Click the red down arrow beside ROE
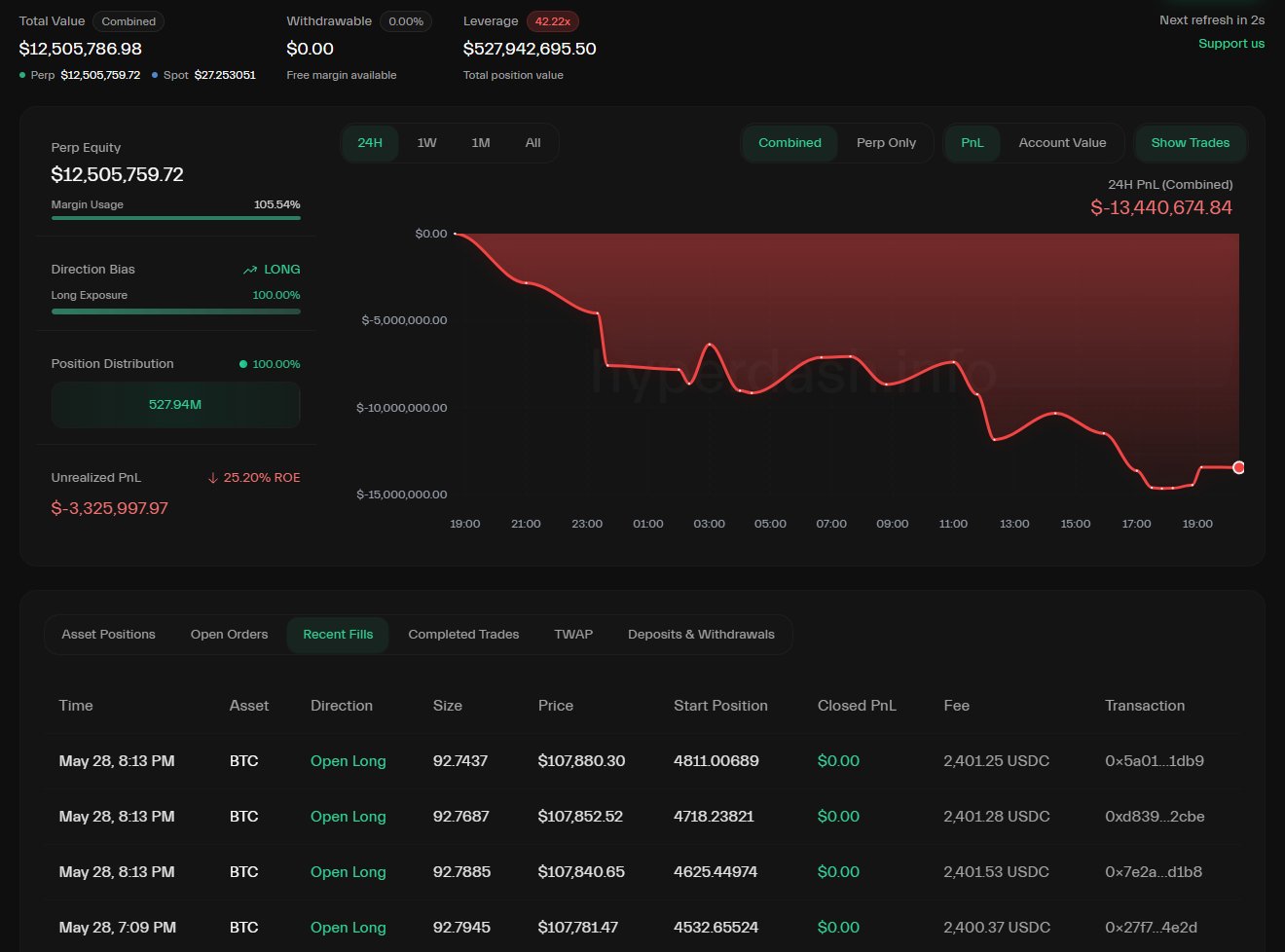Screen dimensions: 1285x952 coord(212,478)
